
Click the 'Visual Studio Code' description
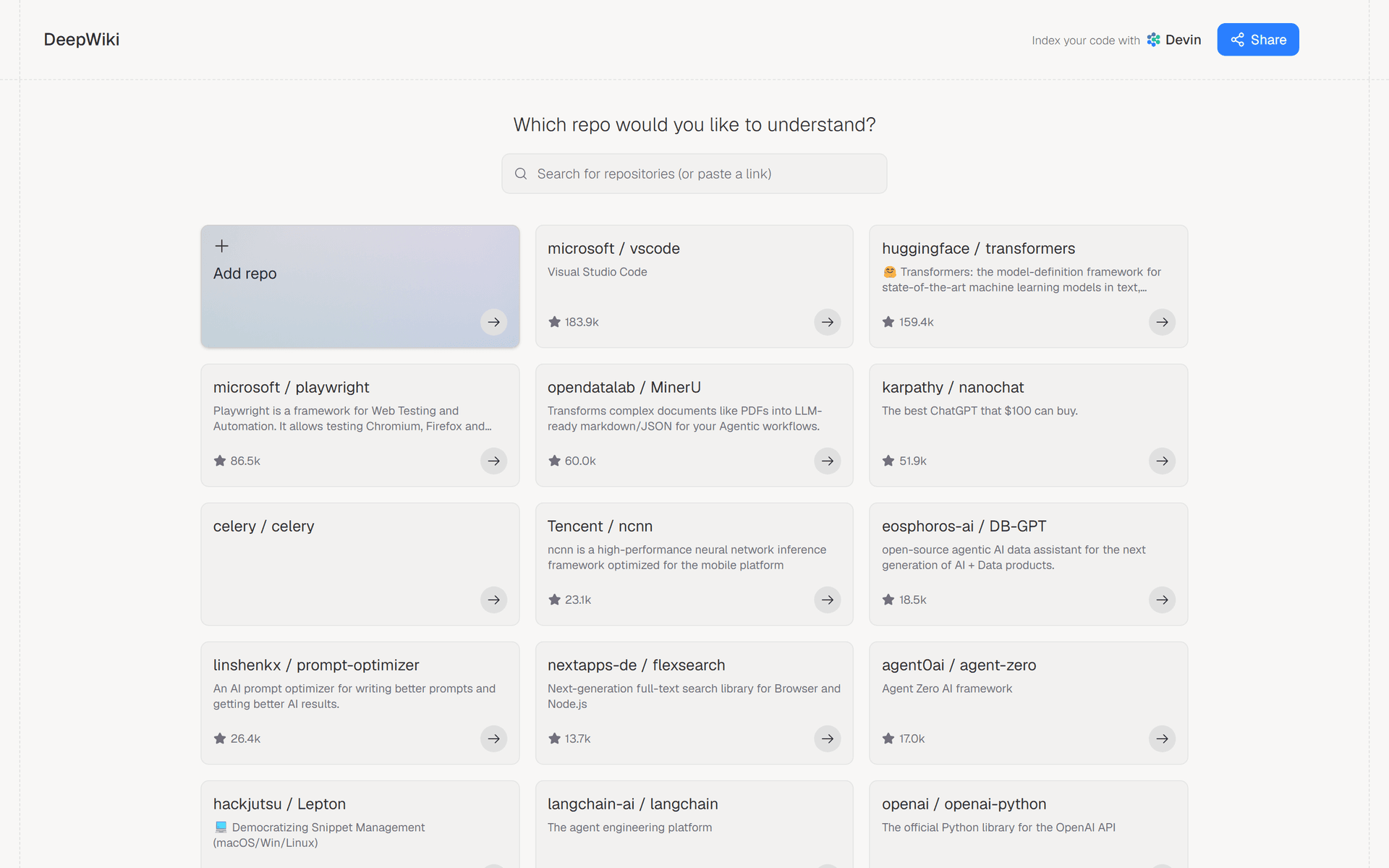598,272
